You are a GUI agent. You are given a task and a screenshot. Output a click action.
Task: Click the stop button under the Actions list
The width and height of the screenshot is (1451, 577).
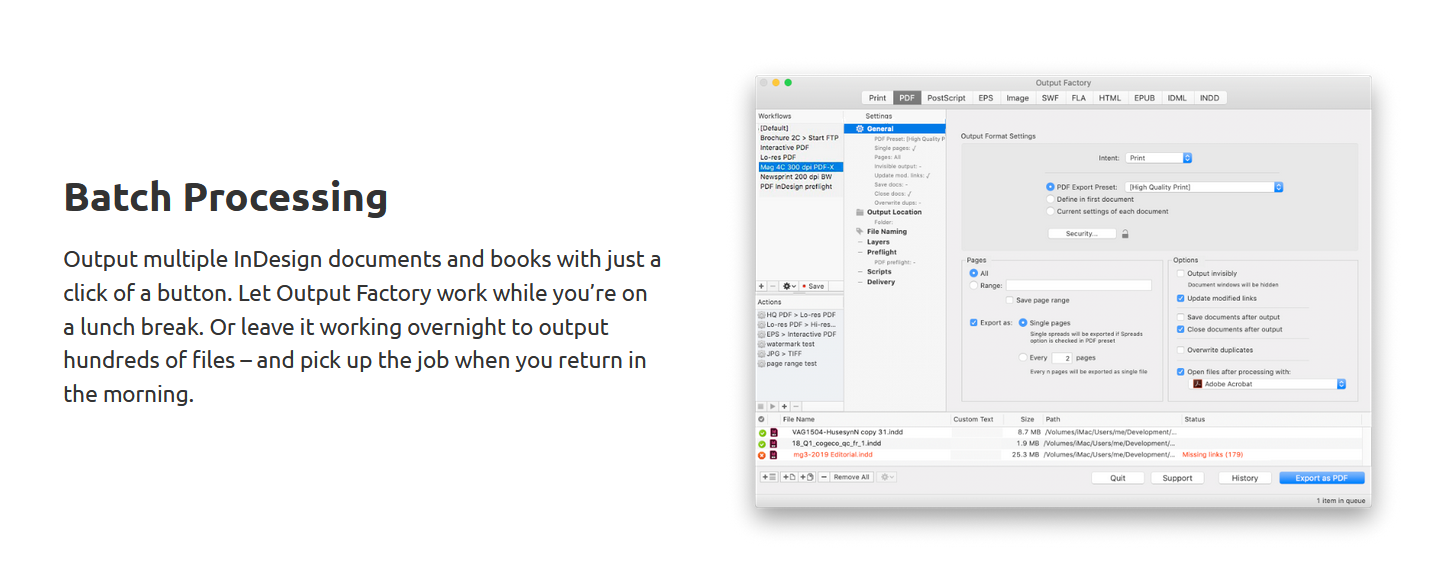click(x=761, y=406)
